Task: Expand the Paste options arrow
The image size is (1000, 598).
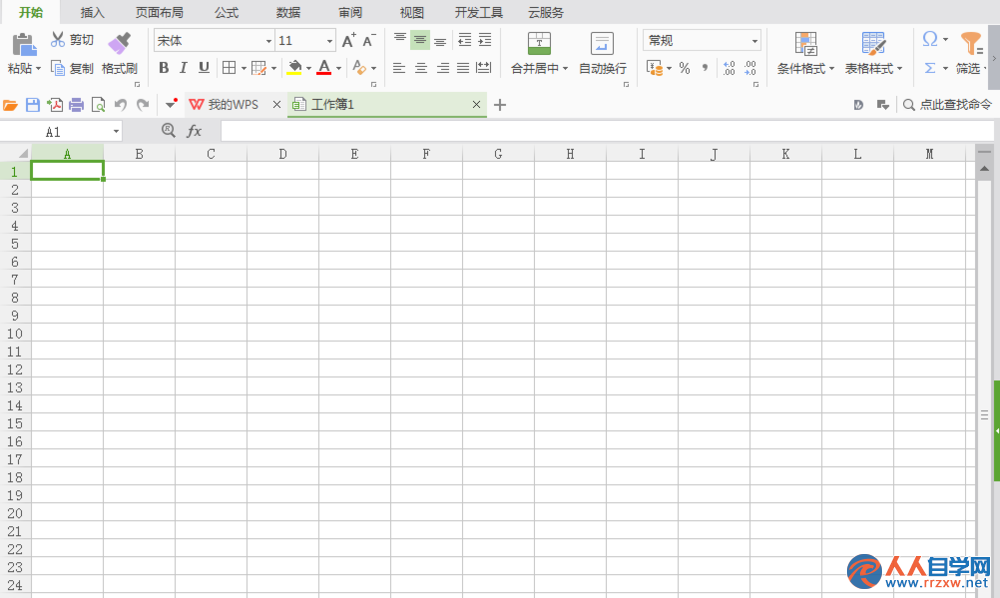Action: [x=39, y=68]
